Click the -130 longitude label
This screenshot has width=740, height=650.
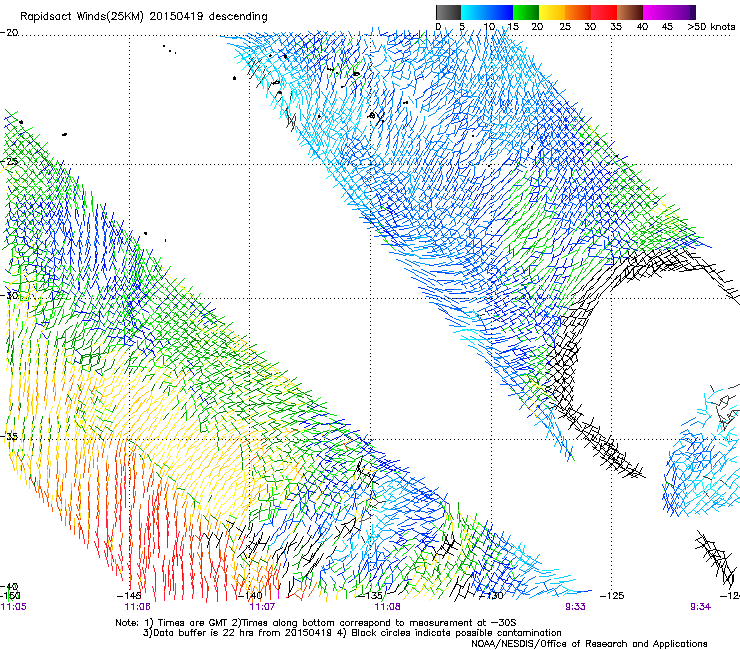(491, 596)
